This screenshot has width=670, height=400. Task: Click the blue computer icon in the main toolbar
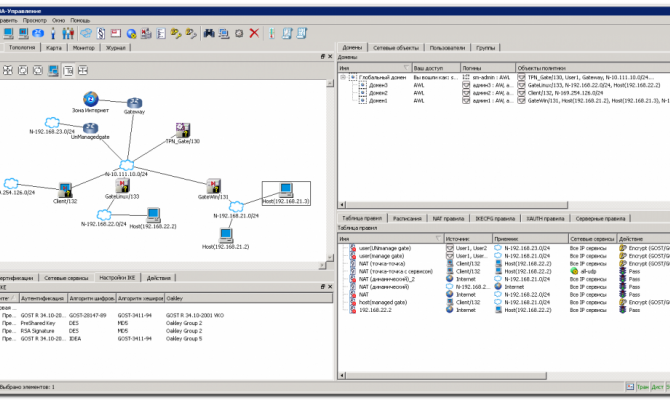click(8, 33)
